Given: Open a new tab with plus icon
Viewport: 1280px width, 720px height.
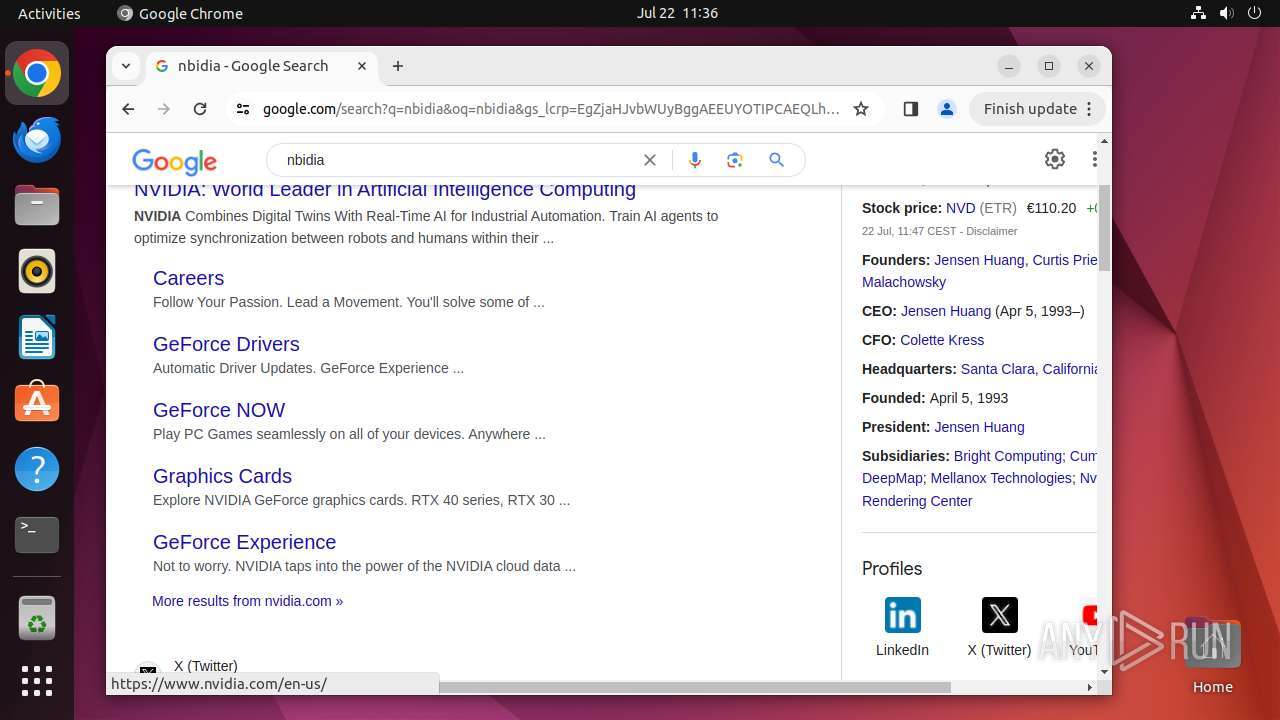Looking at the screenshot, I should (x=398, y=66).
